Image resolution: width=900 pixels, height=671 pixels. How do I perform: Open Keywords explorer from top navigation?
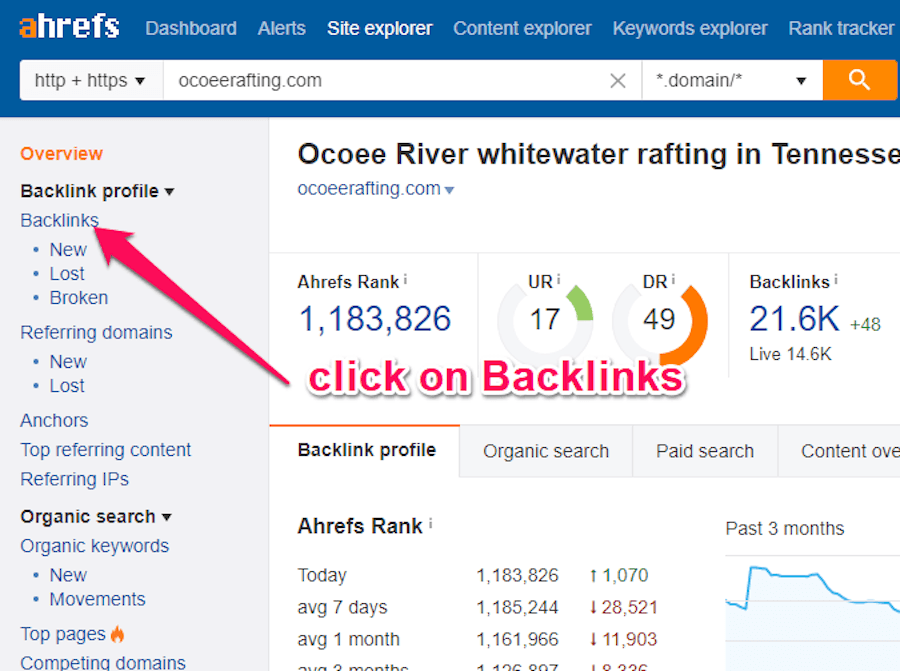pos(689,29)
